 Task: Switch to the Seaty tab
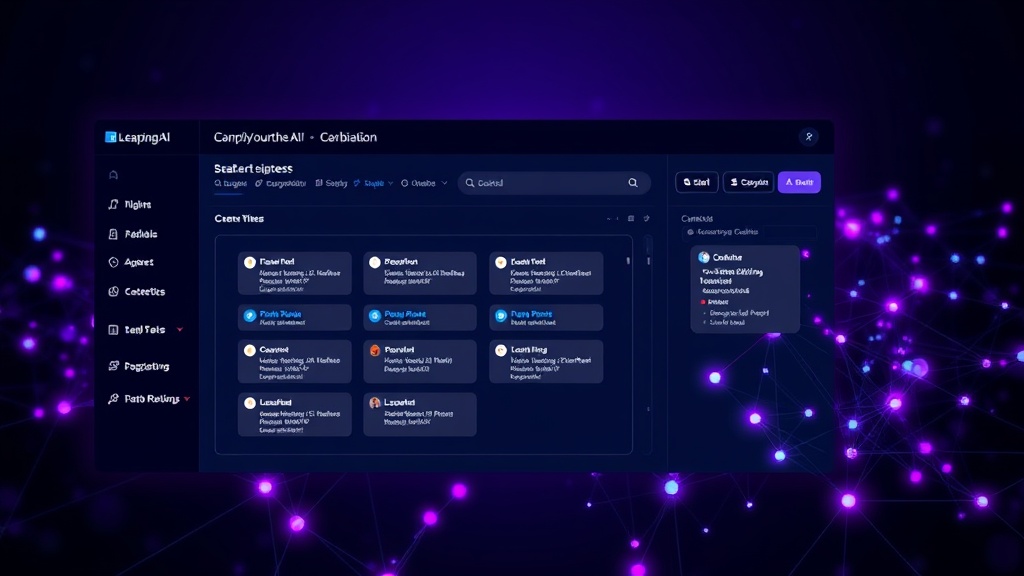tap(332, 184)
